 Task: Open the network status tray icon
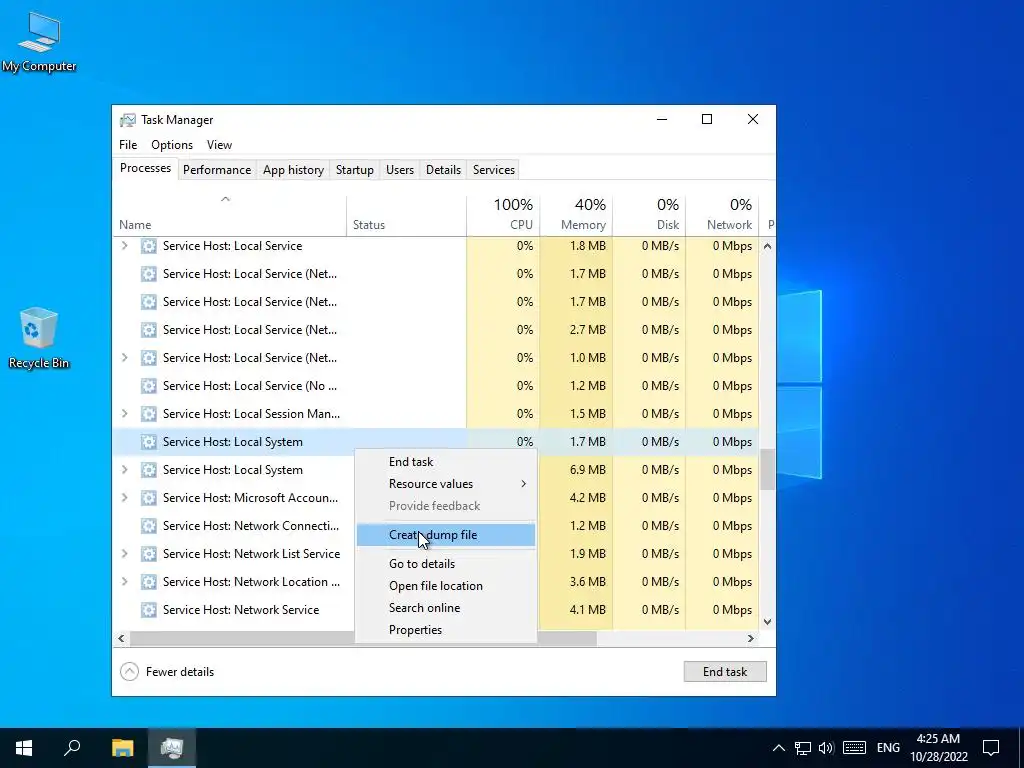803,748
